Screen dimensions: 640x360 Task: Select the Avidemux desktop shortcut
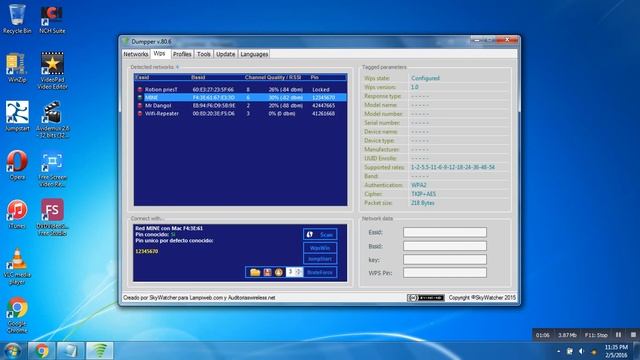(52, 120)
